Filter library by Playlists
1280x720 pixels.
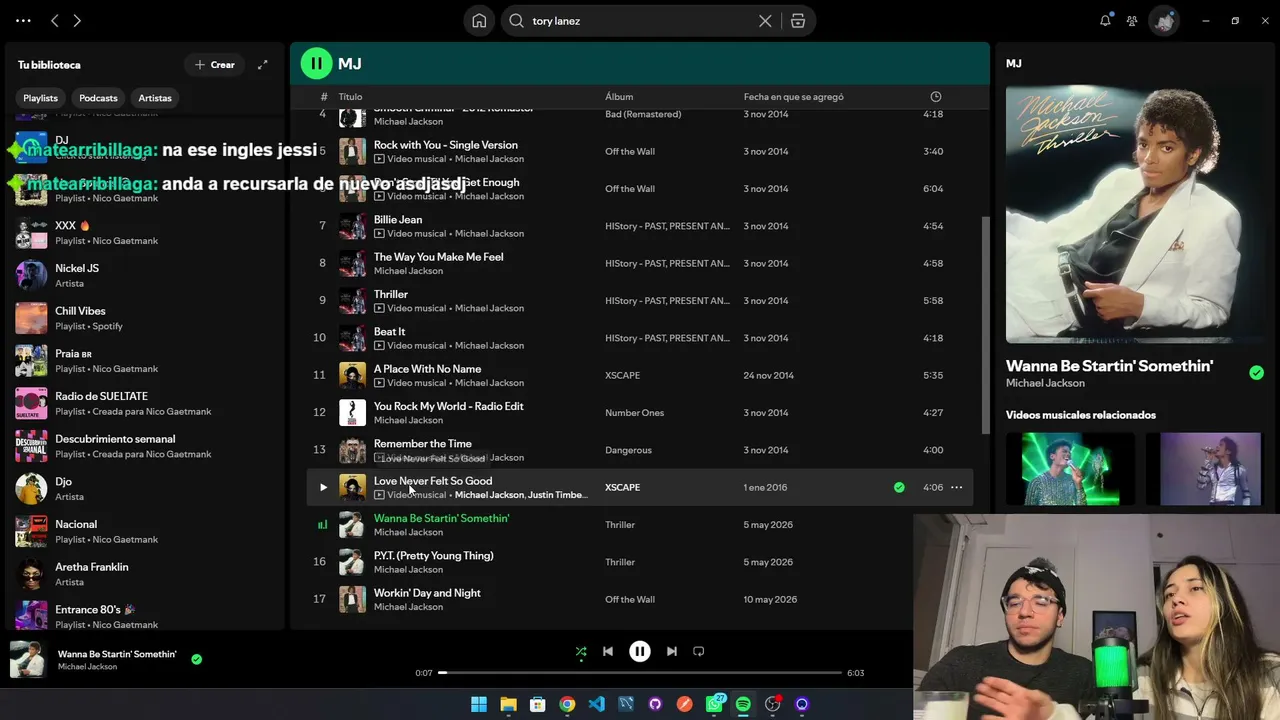41,98
